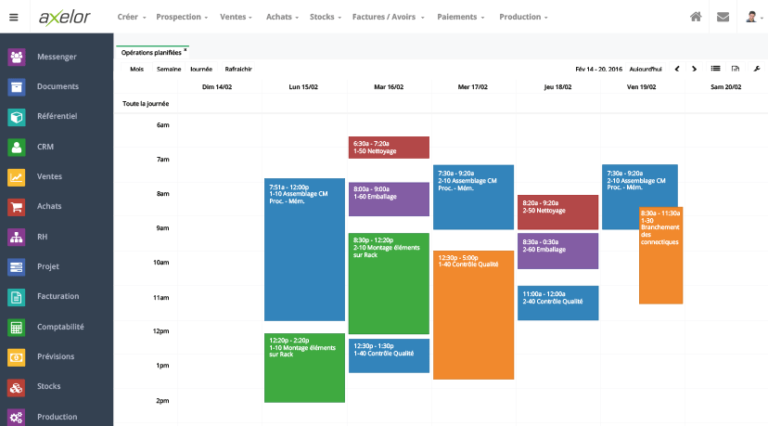The width and height of the screenshot is (768, 426).
Task: Switch calendar to Journée view
Action: point(201,69)
